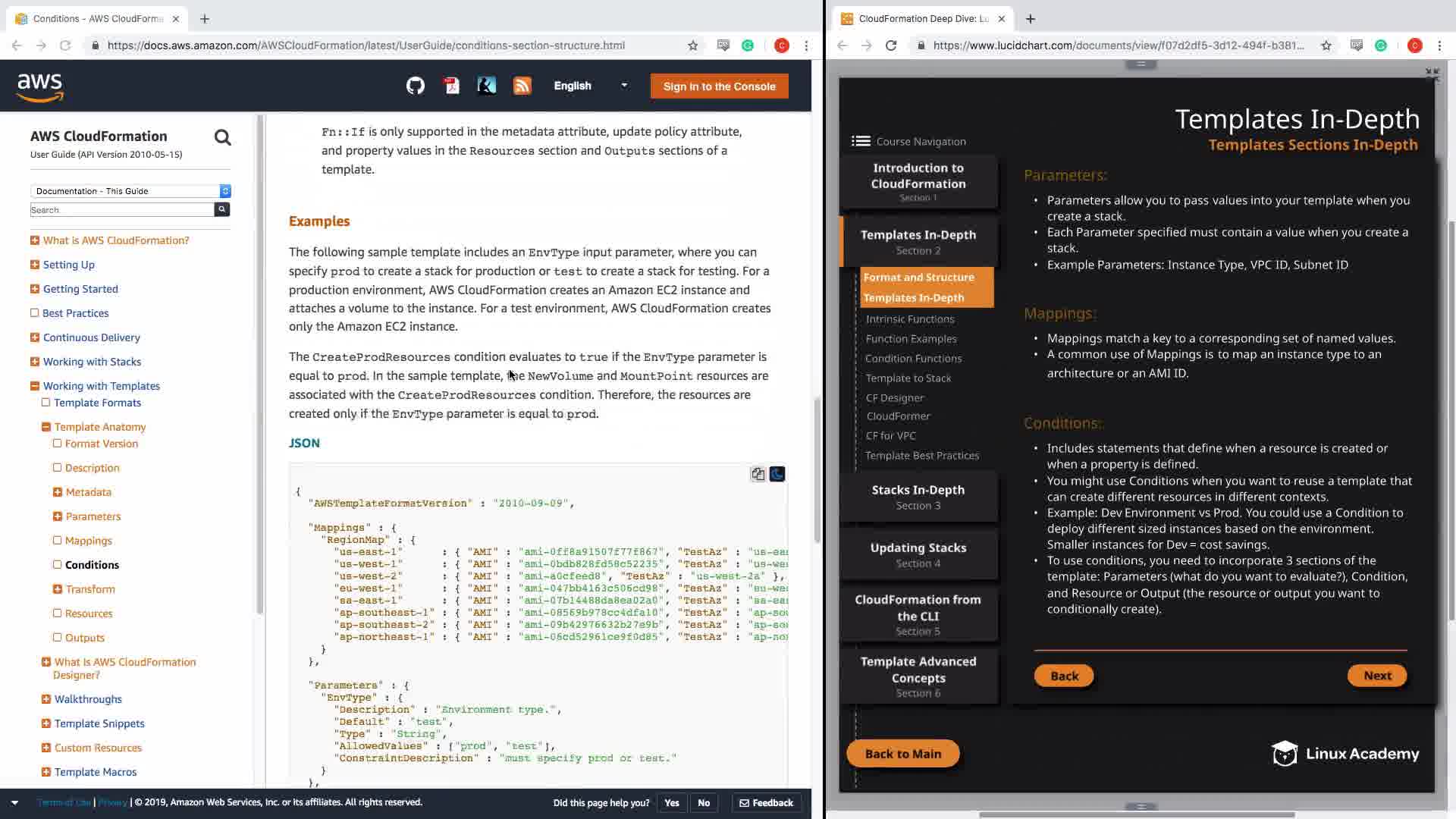Toggle the Mappings tree node box

(x=57, y=540)
